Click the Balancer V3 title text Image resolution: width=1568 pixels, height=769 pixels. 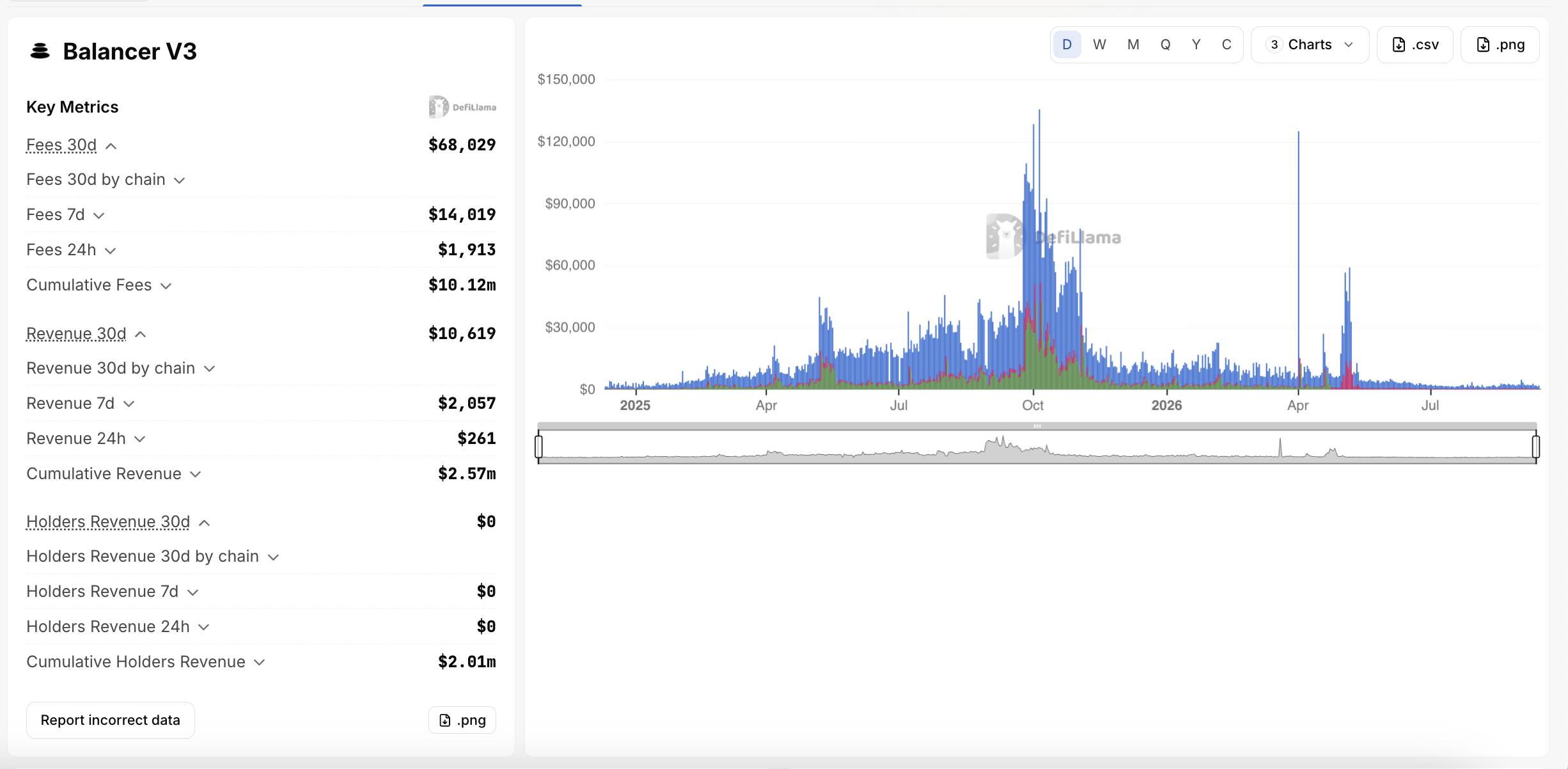coord(130,51)
